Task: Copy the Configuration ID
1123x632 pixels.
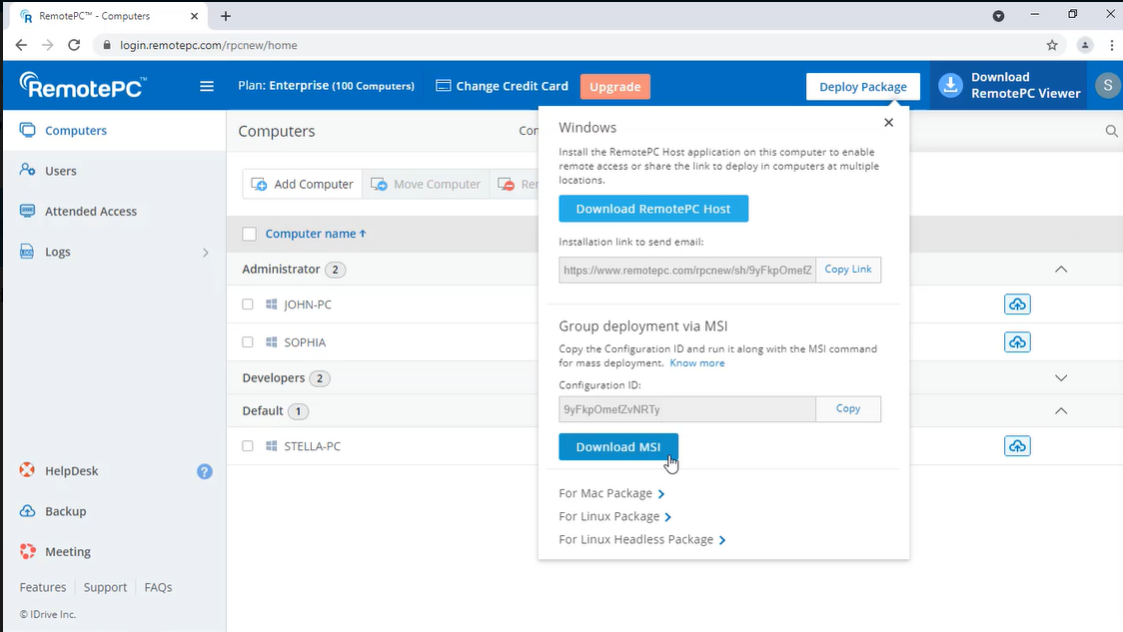Action: [x=848, y=408]
